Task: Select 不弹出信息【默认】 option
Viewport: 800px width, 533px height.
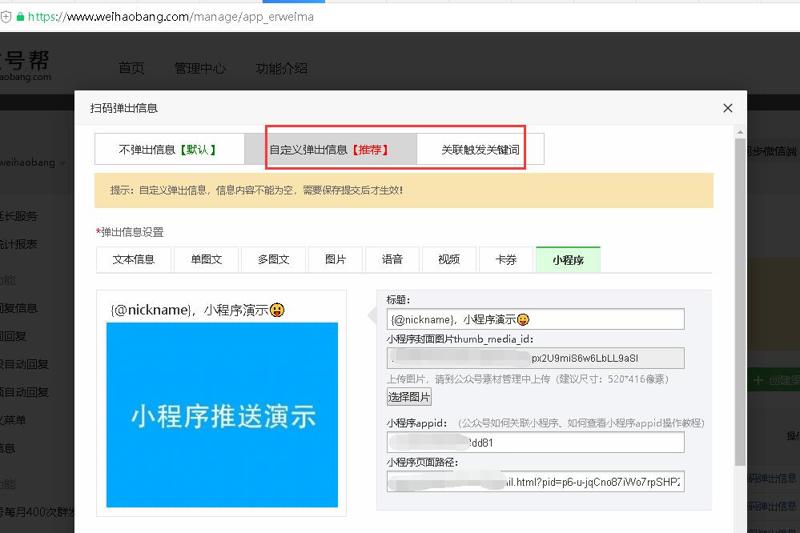Action: [169, 149]
